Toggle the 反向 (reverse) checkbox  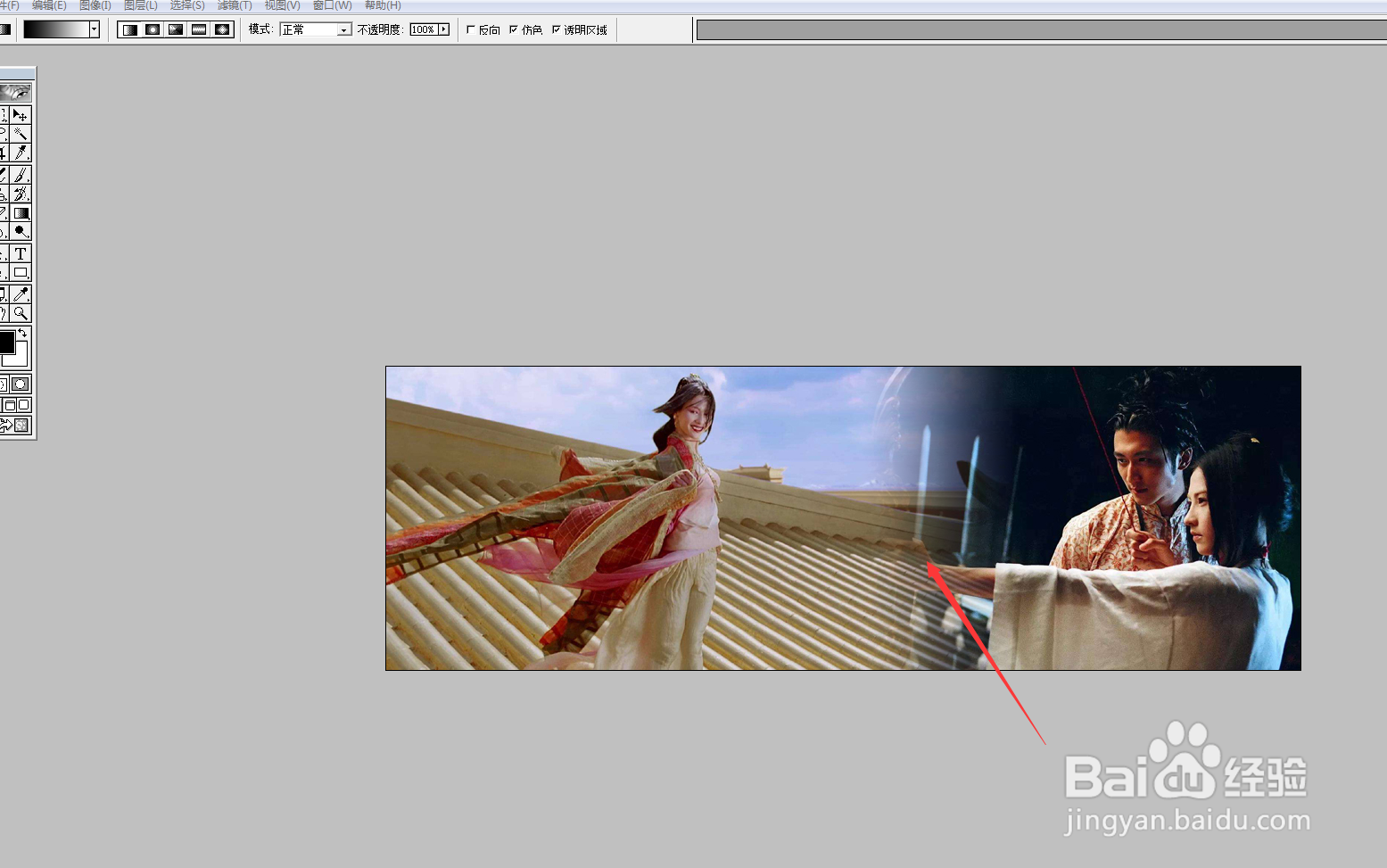click(471, 29)
